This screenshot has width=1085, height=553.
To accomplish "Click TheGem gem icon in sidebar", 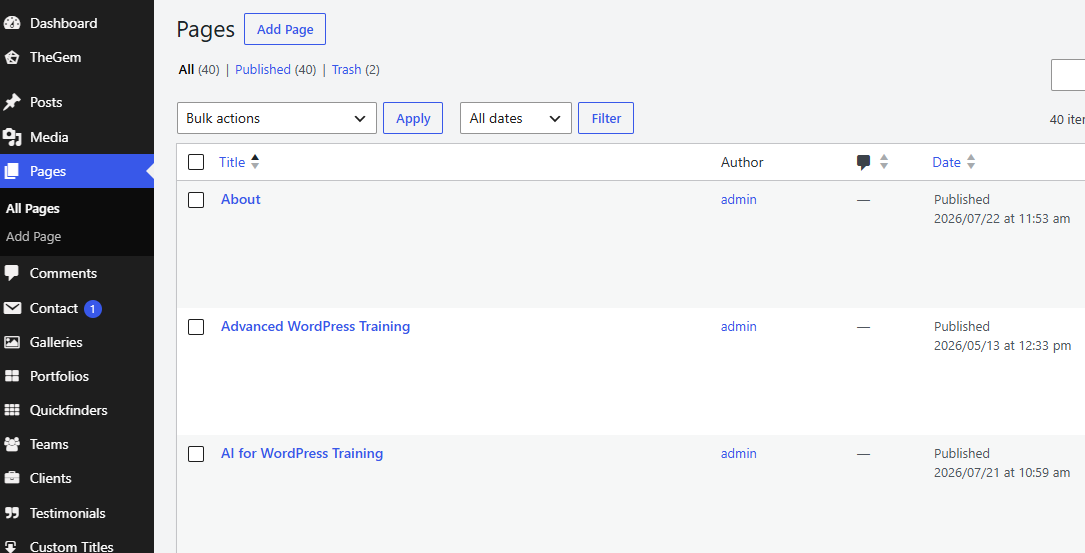I will point(12,57).
